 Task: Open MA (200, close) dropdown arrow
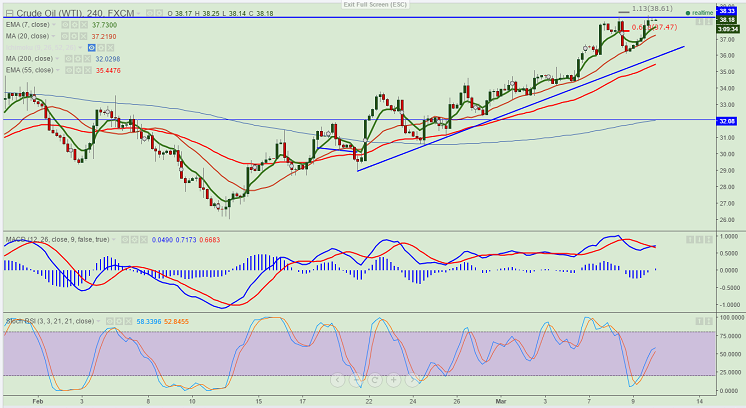pyautogui.click(x=57, y=59)
